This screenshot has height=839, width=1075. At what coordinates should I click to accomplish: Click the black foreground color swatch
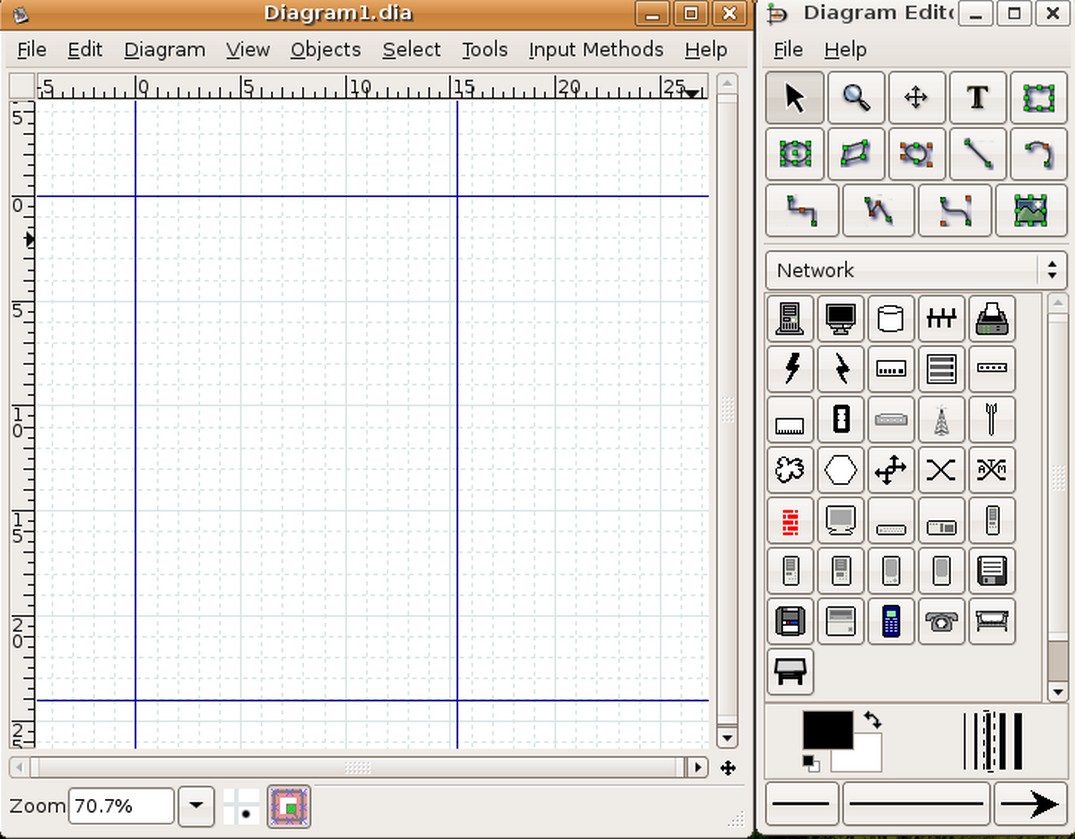pyautogui.click(x=828, y=730)
